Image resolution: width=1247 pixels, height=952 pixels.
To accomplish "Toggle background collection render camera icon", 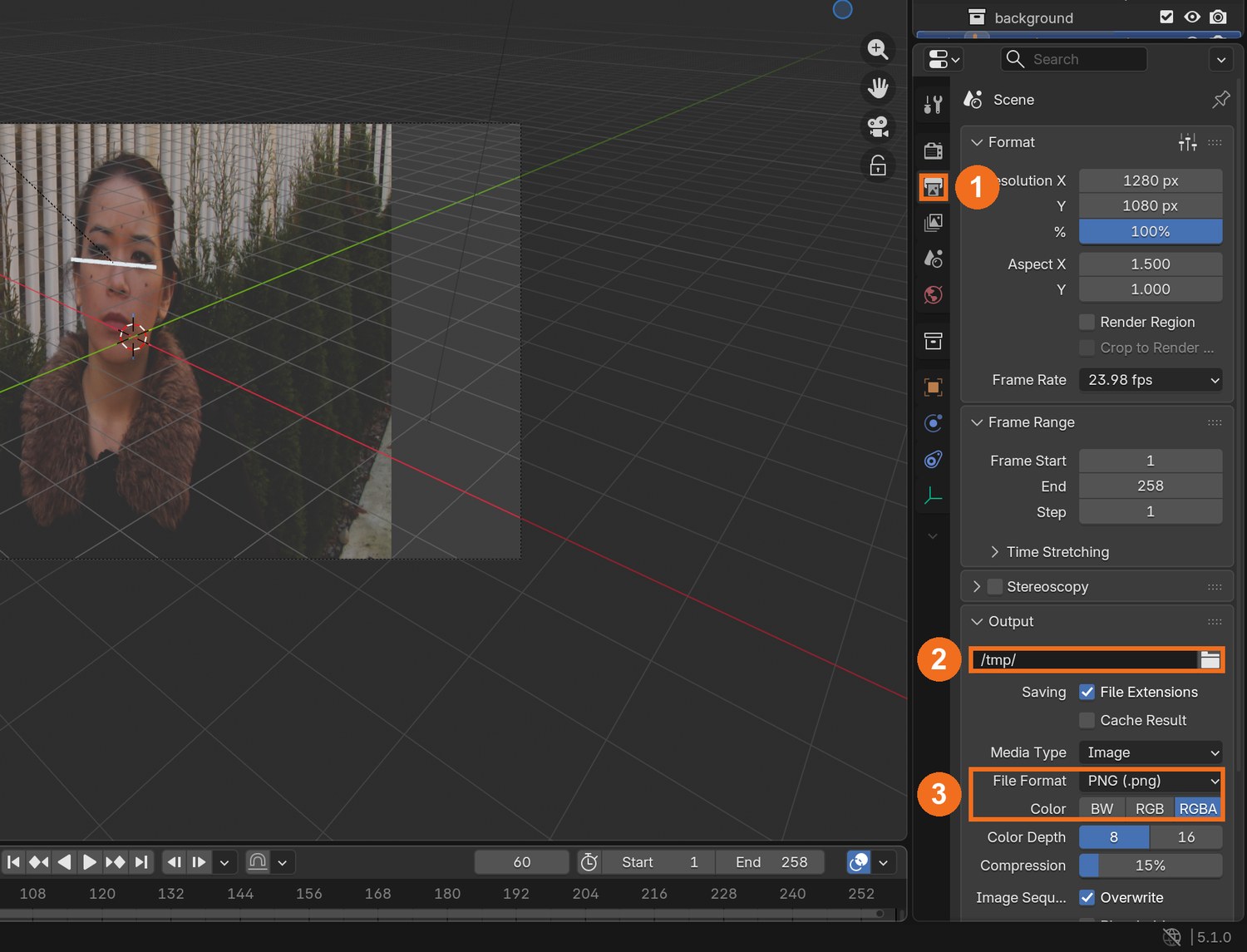I will pos(1218,17).
